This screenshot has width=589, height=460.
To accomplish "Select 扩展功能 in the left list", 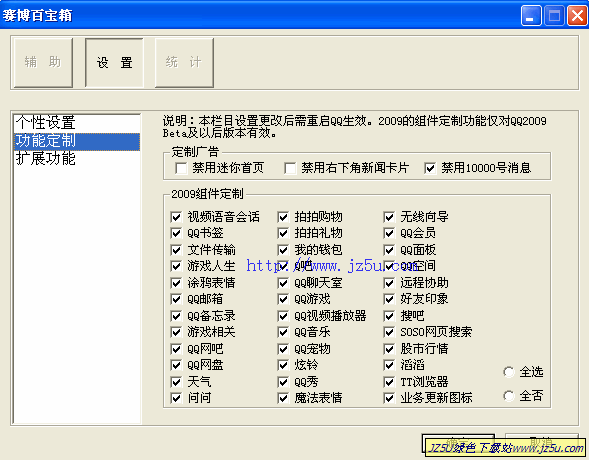I will (x=77, y=159).
